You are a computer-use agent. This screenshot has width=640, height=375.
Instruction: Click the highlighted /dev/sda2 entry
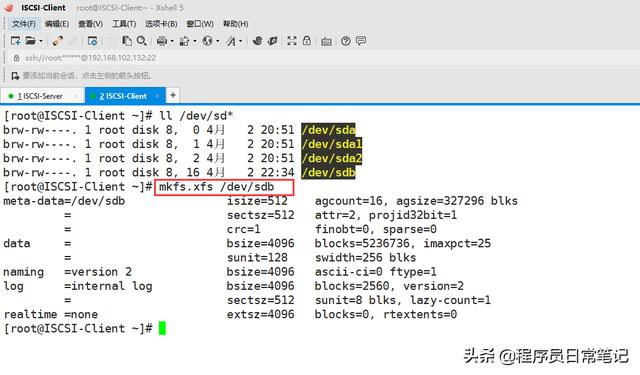pos(331,158)
